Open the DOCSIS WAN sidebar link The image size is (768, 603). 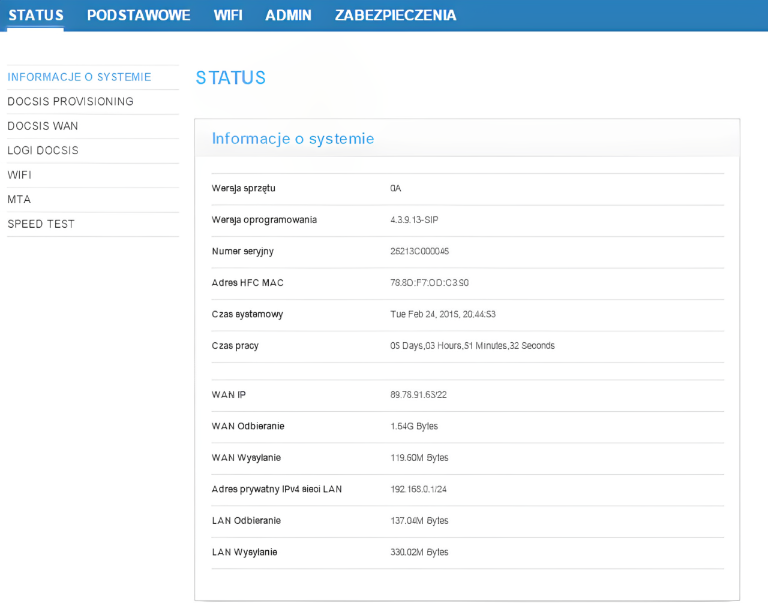42,126
